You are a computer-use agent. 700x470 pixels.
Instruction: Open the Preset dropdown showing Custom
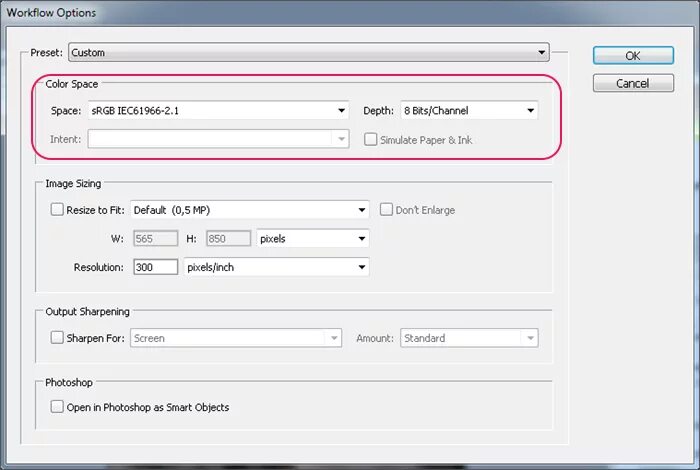pyautogui.click(x=308, y=53)
